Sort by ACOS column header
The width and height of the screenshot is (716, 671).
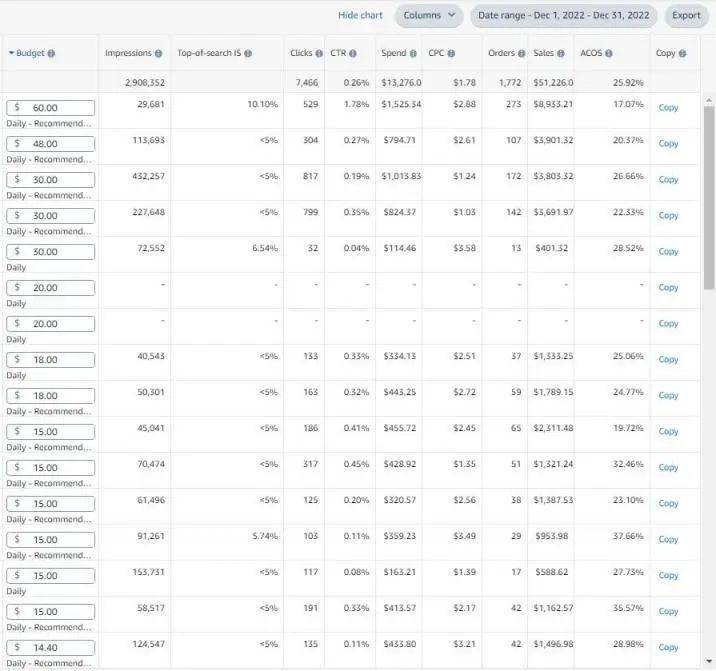point(591,53)
